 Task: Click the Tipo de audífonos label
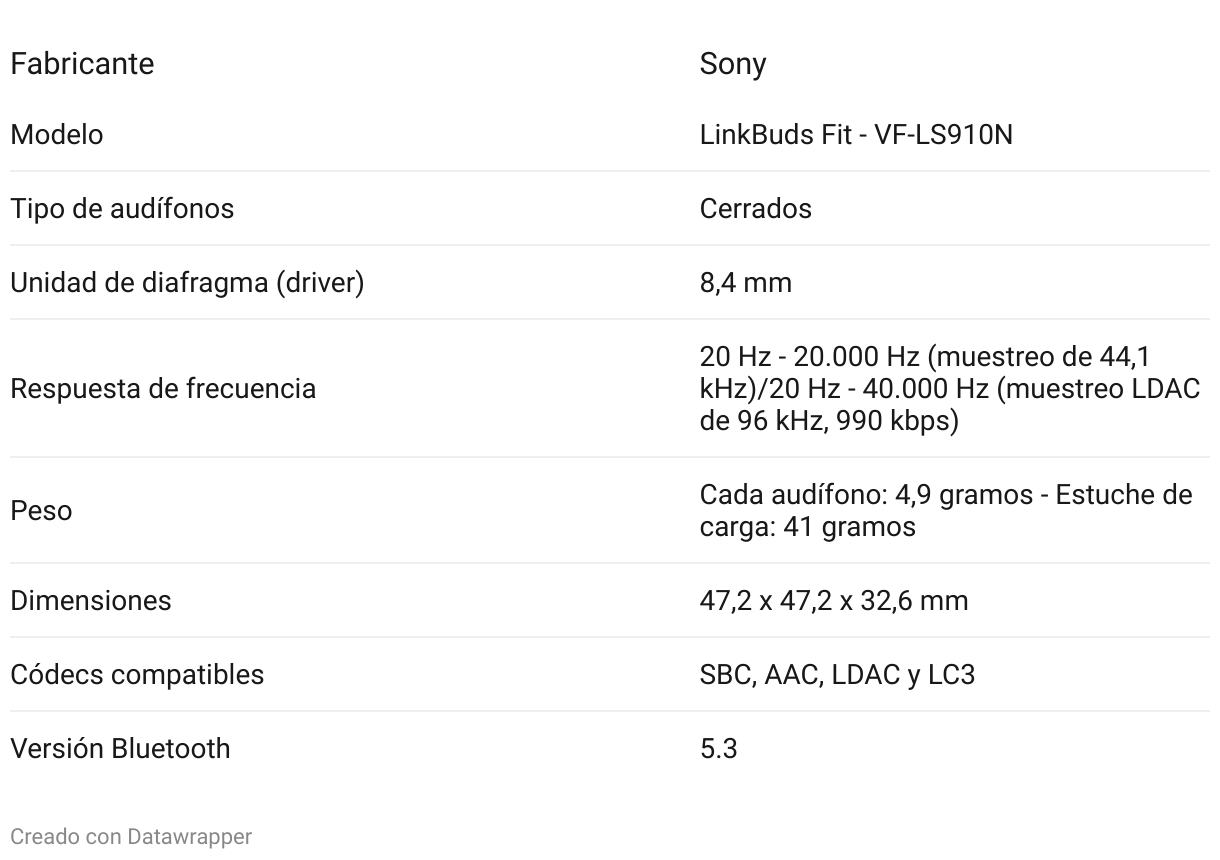(122, 208)
